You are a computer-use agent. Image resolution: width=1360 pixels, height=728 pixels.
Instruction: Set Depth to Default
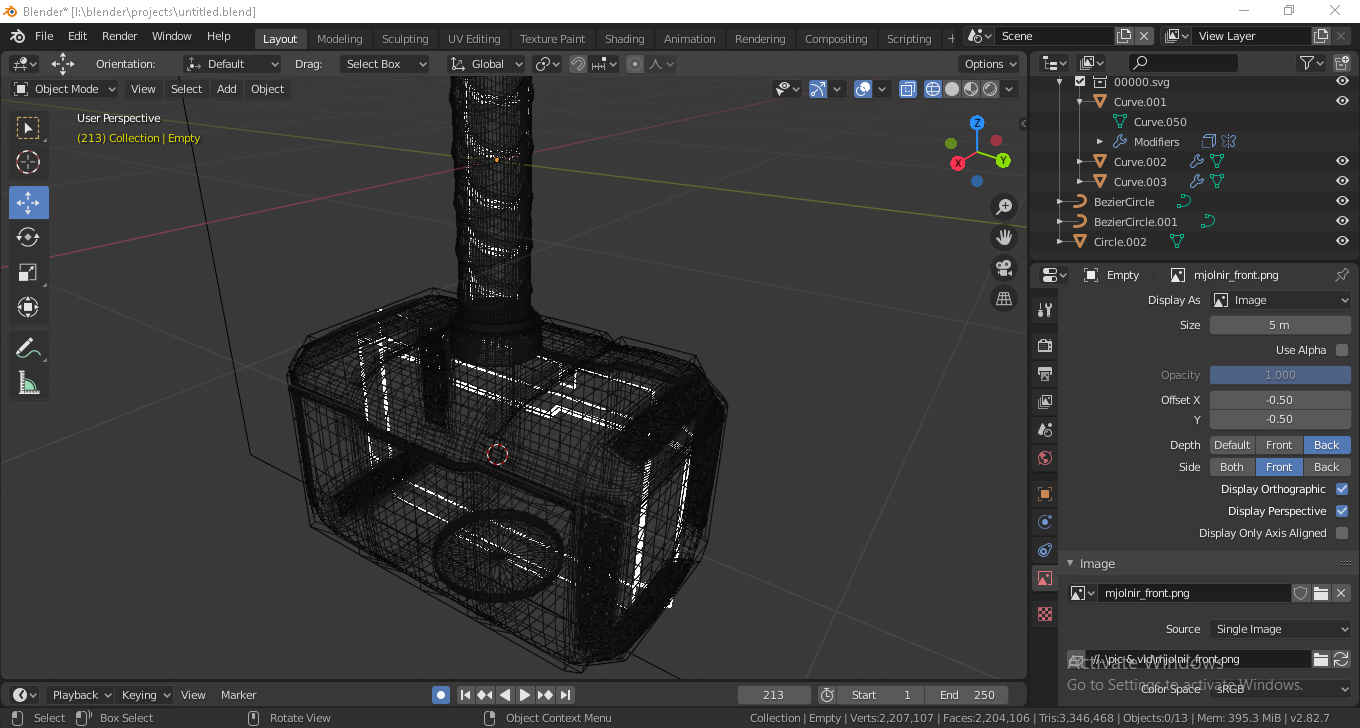click(1232, 445)
